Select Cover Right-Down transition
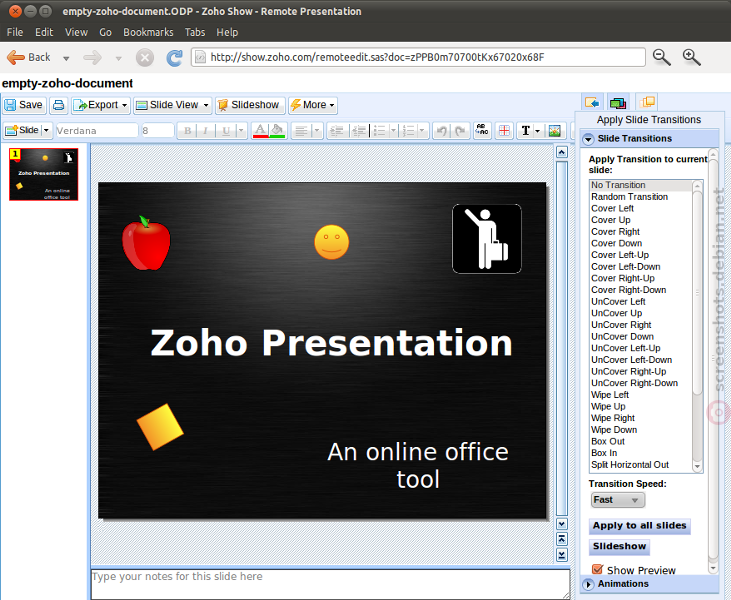The width and height of the screenshot is (731, 600). pyautogui.click(x=641, y=290)
